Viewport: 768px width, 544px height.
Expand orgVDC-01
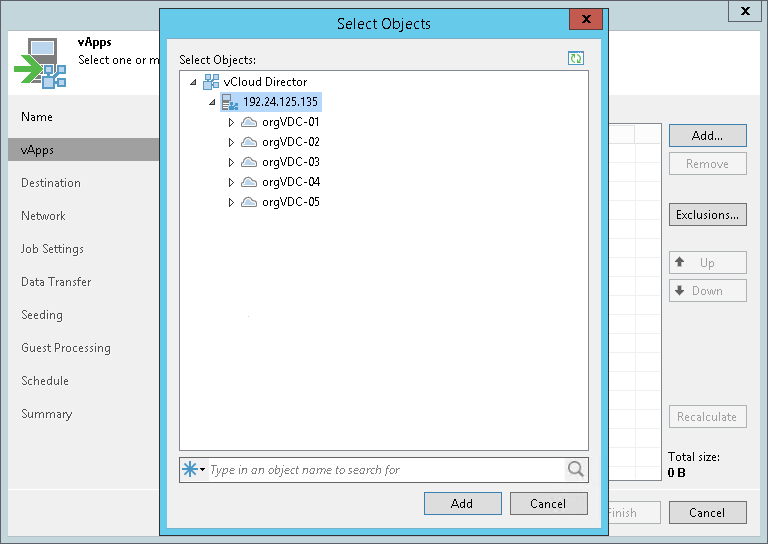click(231, 122)
